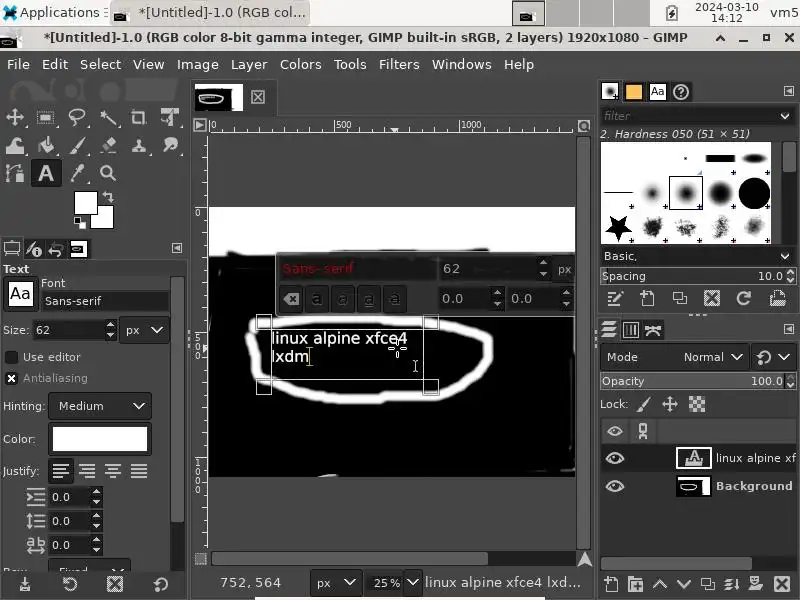Screen dimensions: 800x600
Task: Hide the linux alpine xf text layer
Action: (x=615, y=458)
